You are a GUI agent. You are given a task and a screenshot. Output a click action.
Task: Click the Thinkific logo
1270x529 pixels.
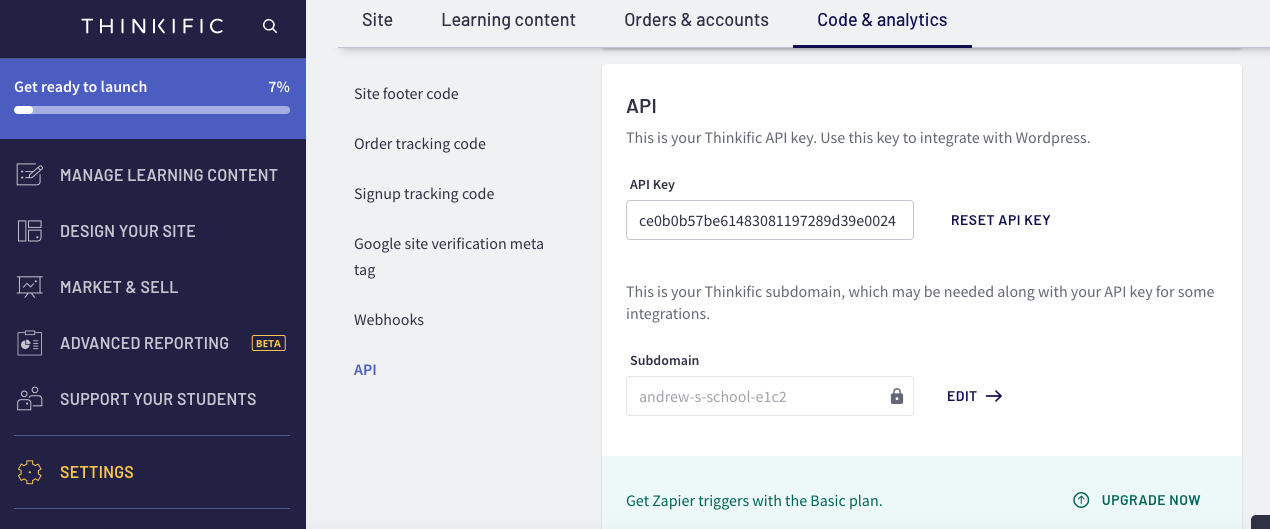152,26
